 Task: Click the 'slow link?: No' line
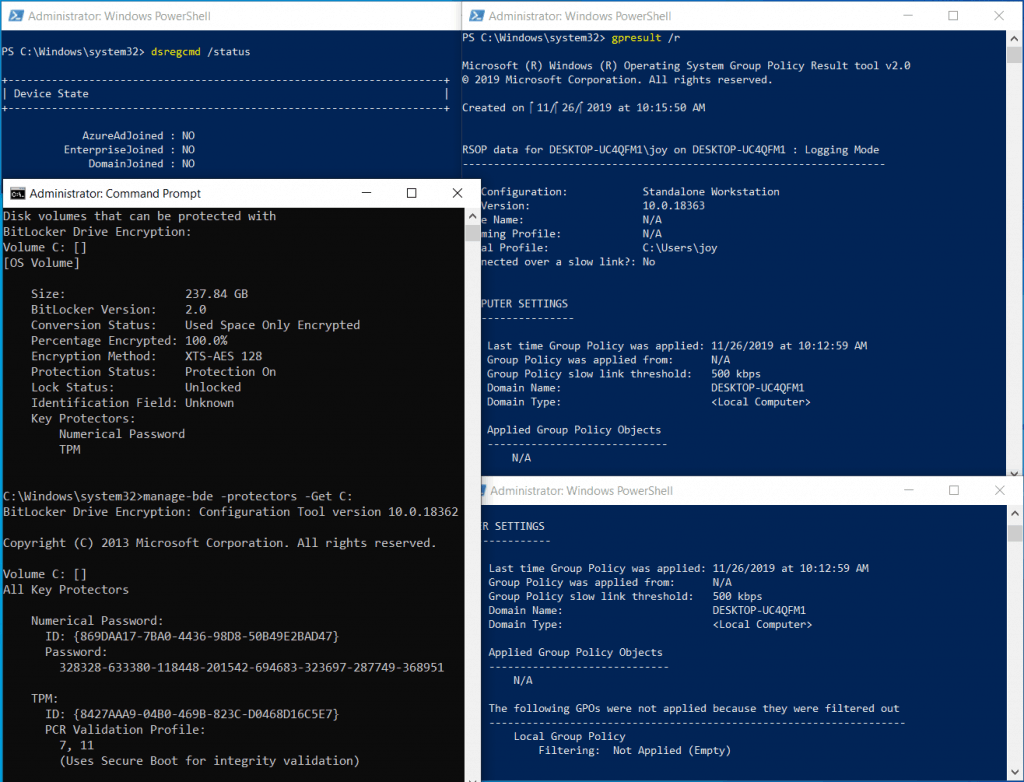tap(568, 262)
